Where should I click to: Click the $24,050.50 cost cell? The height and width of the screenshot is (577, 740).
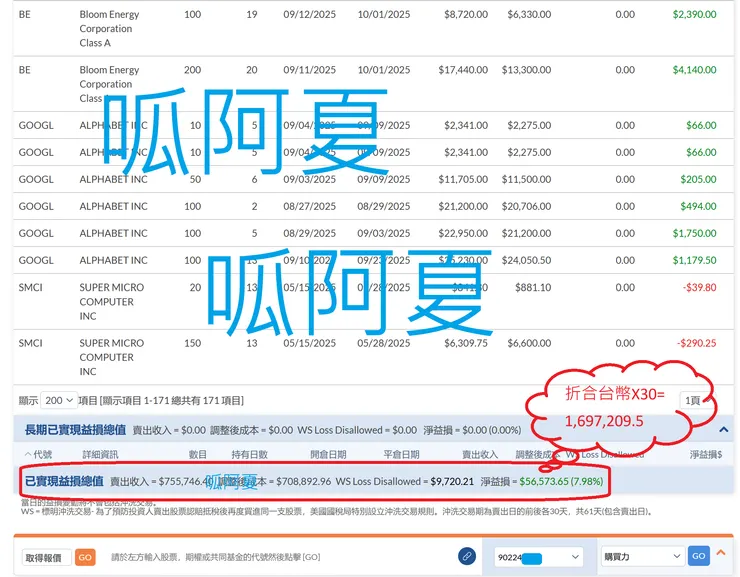[526, 260]
